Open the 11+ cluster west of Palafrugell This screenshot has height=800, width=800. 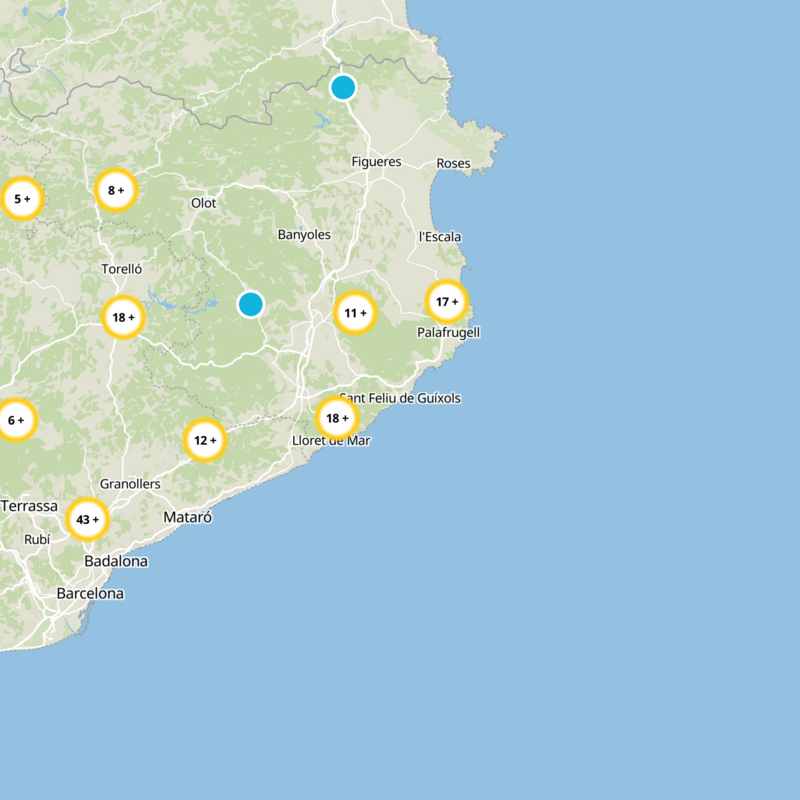click(x=356, y=313)
